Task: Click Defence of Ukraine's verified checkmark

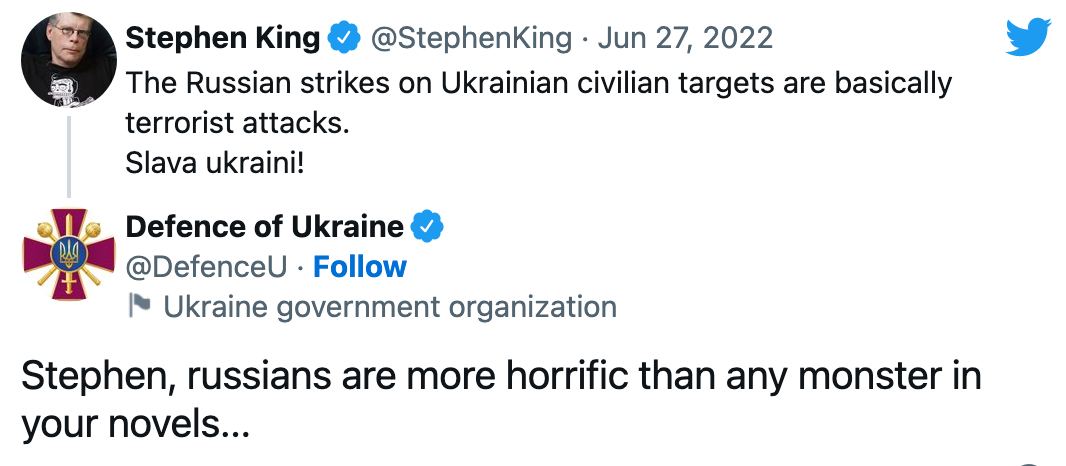Action: coord(428,227)
